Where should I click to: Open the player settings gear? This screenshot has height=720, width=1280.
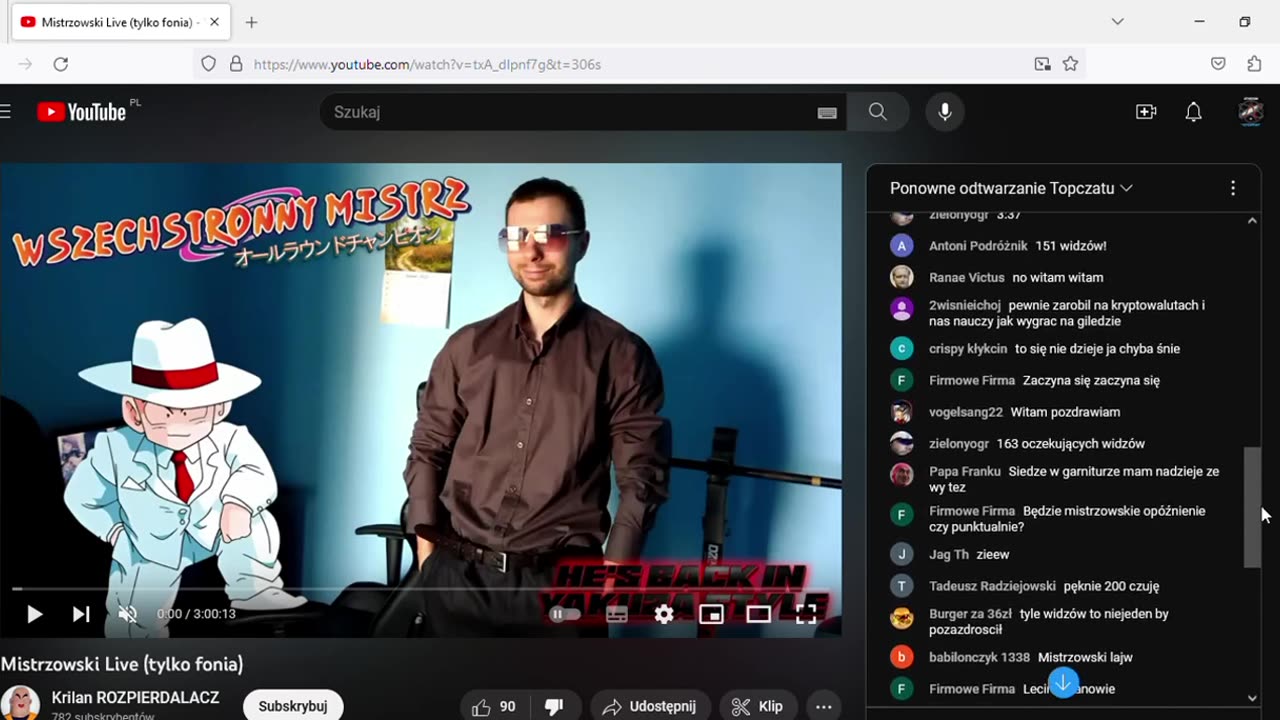pyautogui.click(x=664, y=614)
